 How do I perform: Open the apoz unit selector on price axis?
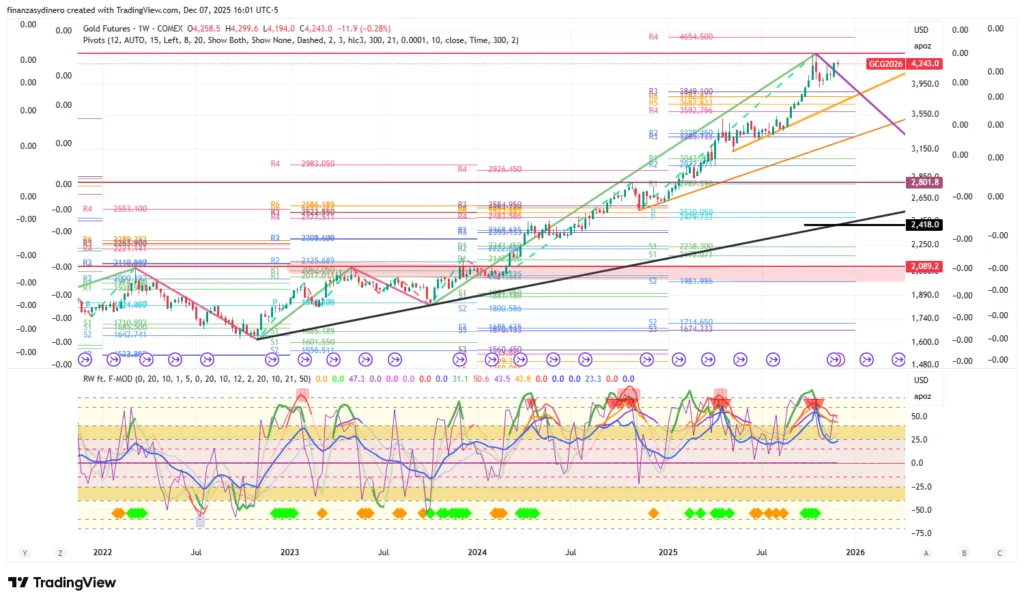click(922, 46)
